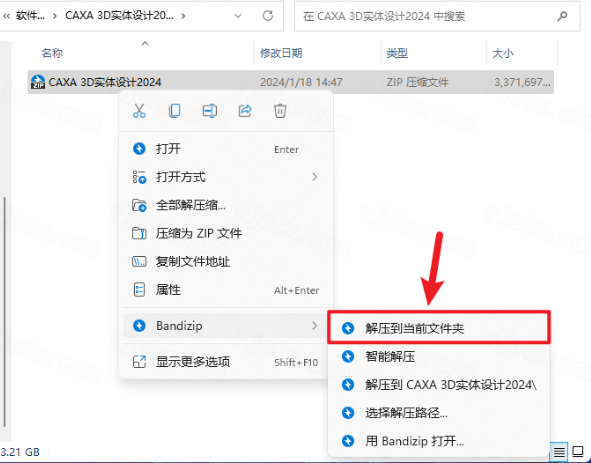Click the navigation pane vertical scrollbar

[4, 311]
